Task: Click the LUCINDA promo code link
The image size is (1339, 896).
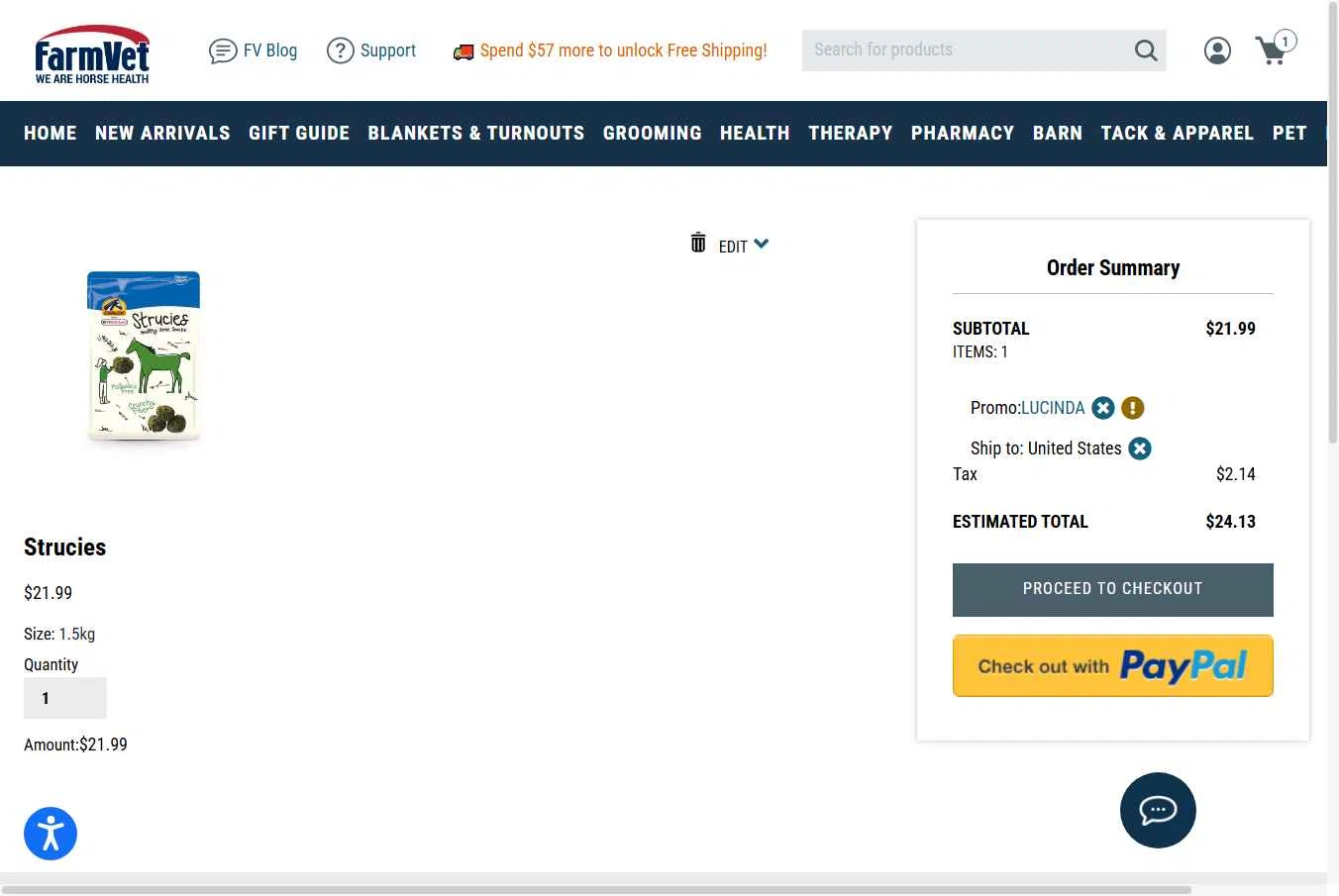Action: click(1053, 408)
